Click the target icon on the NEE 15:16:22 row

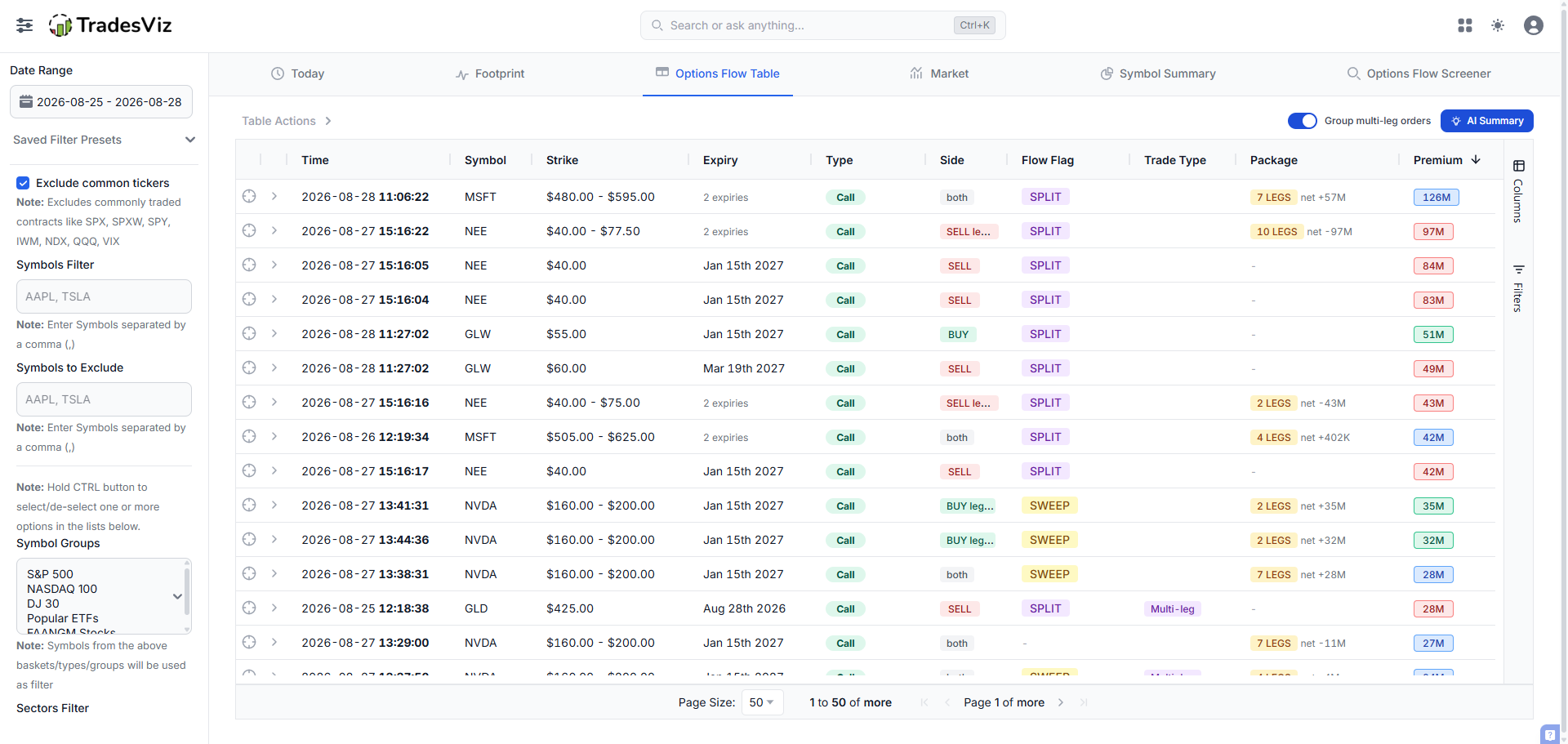(x=249, y=230)
